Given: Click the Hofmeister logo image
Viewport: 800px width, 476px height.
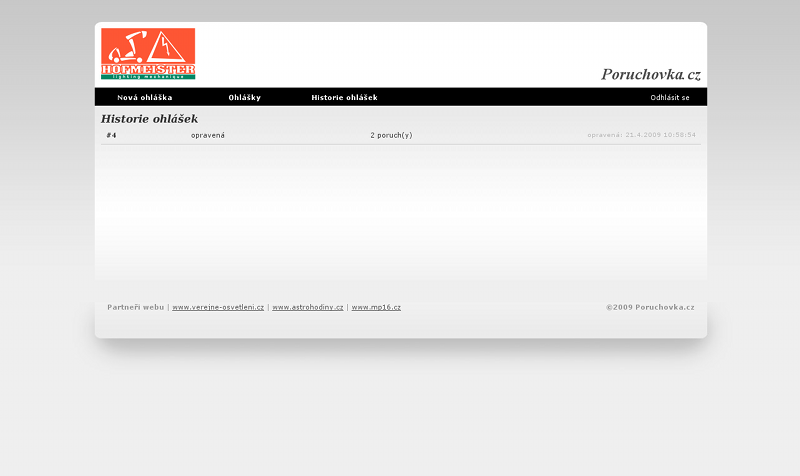Looking at the screenshot, I should click(x=148, y=54).
